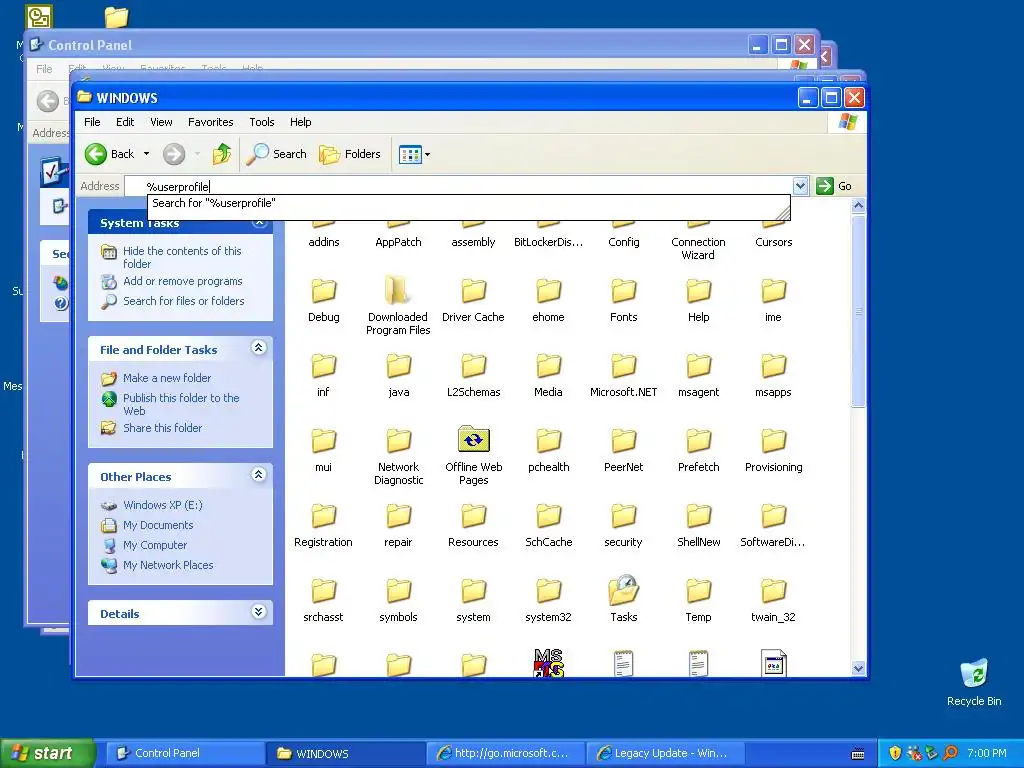1024x768 pixels.
Task: Select the SchCache folder icon
Action: tap(549, 517)
